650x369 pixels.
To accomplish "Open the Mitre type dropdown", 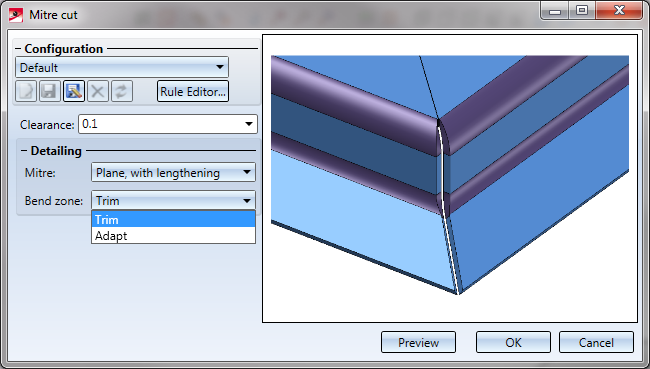I will (173, 172).
